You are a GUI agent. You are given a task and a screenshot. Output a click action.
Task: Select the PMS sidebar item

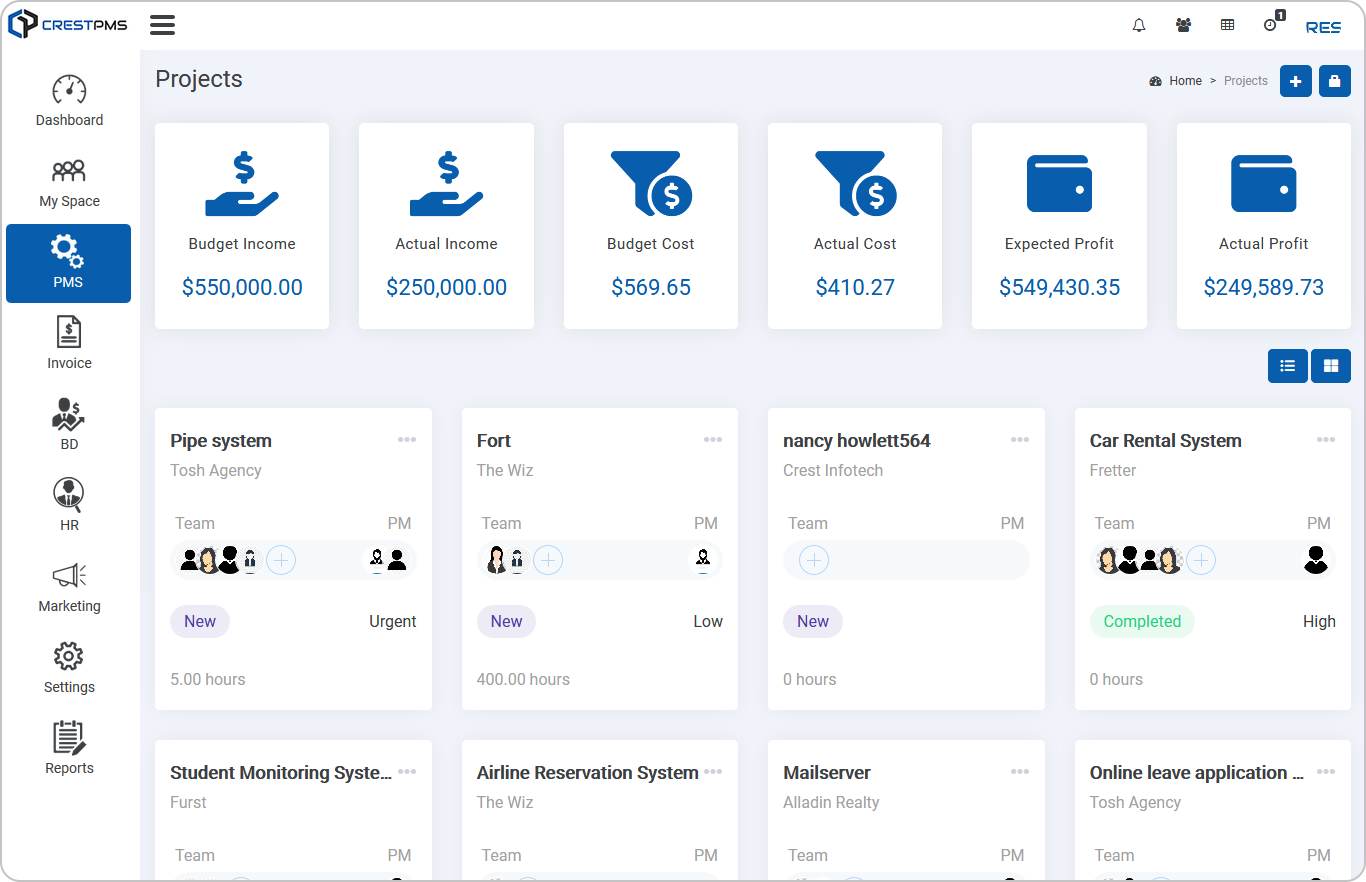[68, 263]
